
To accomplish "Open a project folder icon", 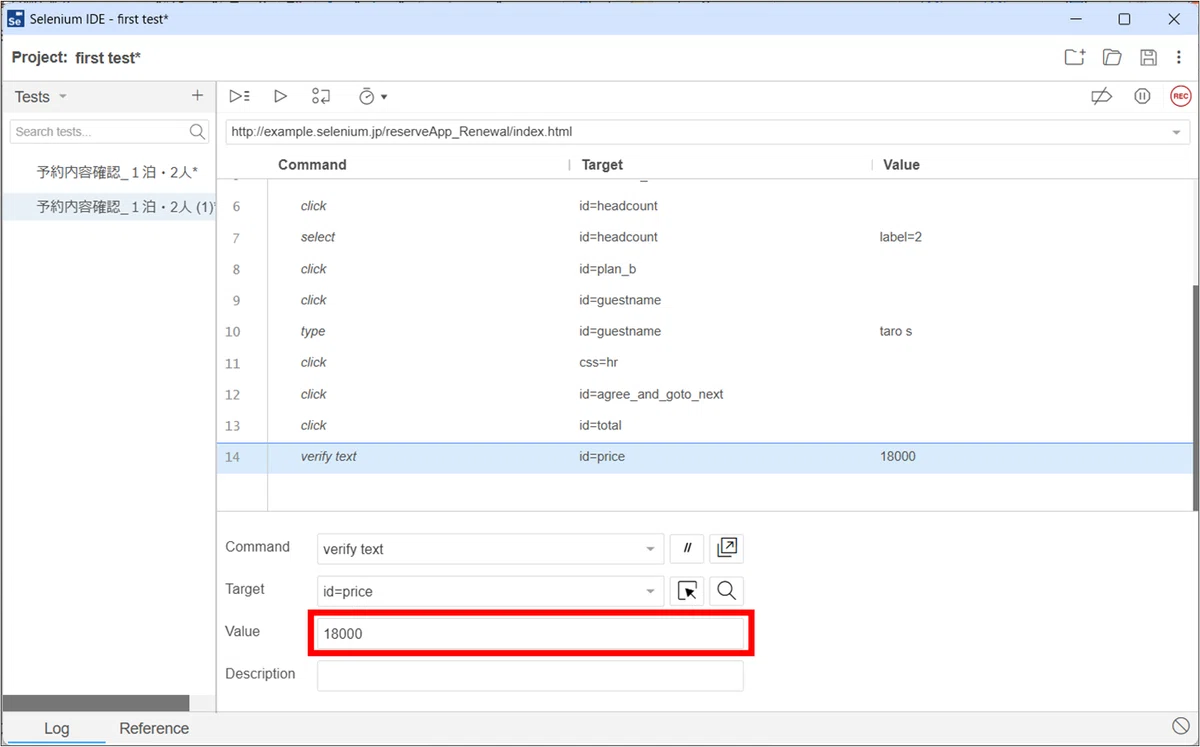I will tap(1112, 57).
